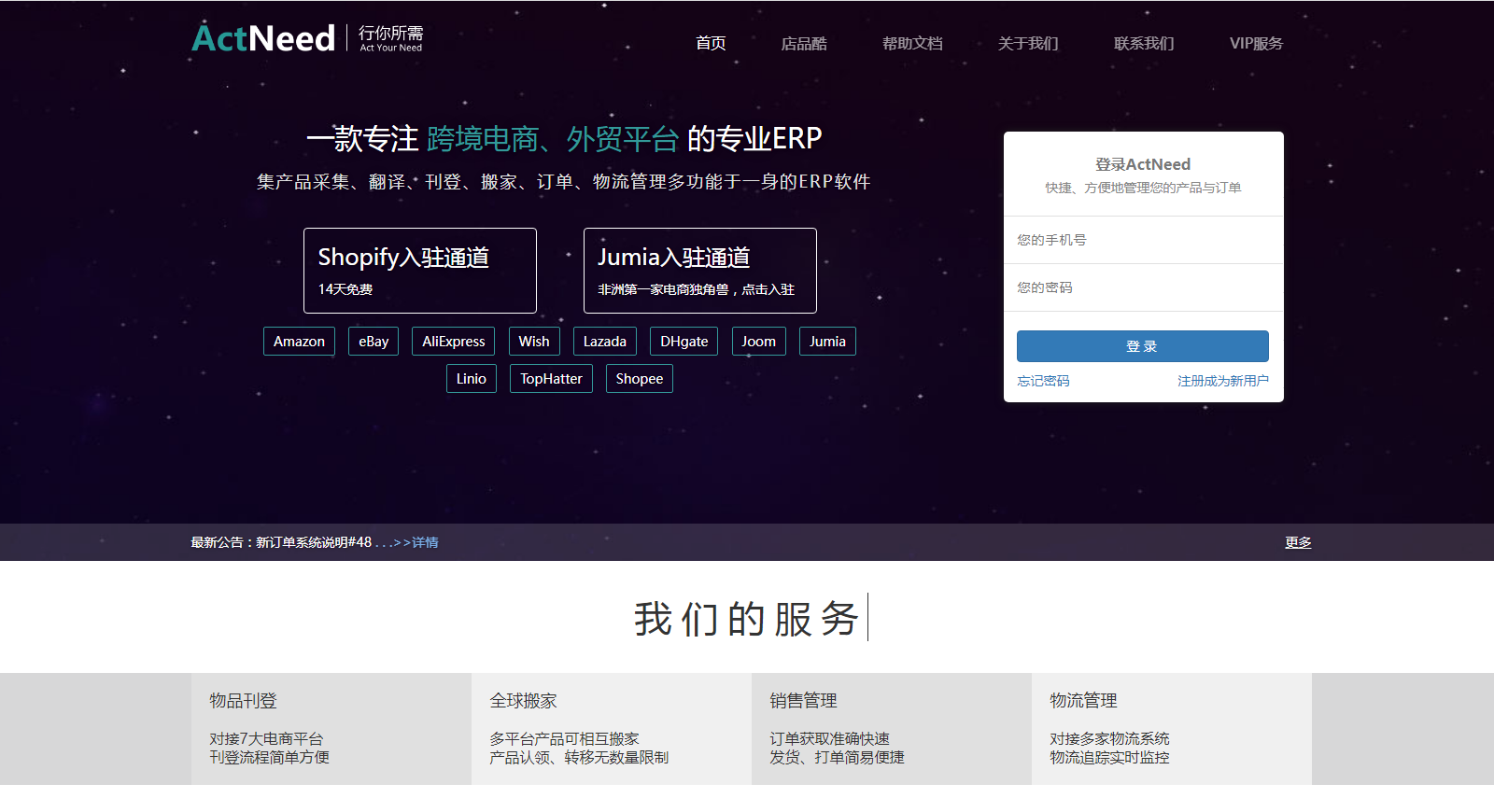Screen dimensions: 1494x812
Task: Open the Jumia入驻通道 banner box
Action: pos(700,271)
